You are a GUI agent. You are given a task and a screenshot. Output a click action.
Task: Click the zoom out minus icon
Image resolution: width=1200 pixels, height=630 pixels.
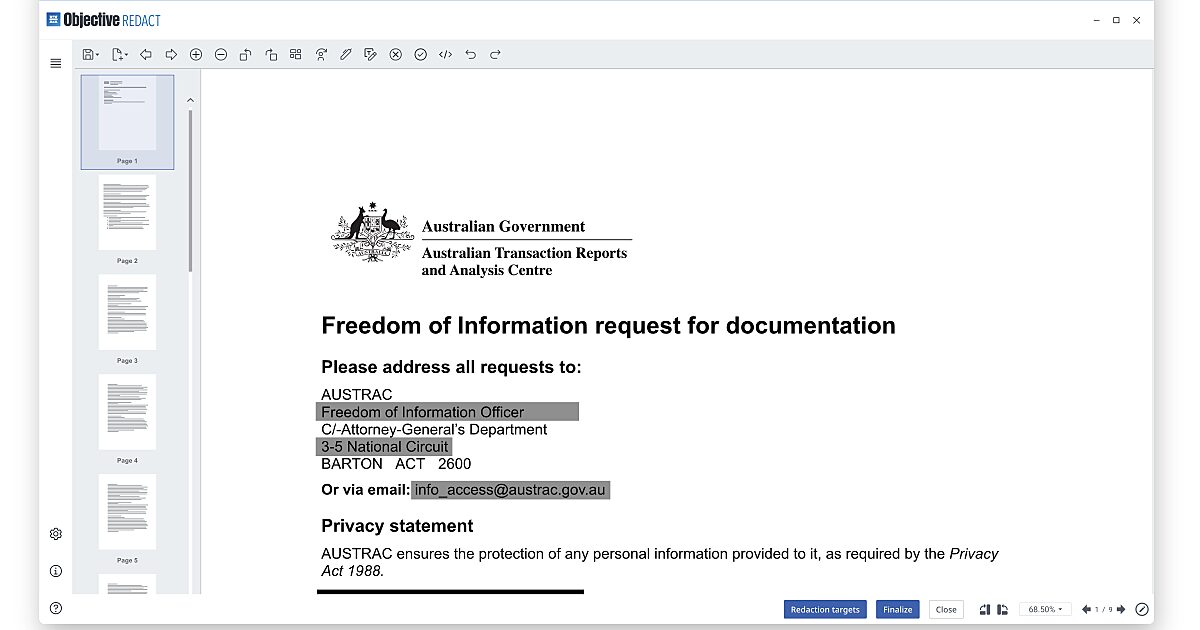click(x=221, y=55)
